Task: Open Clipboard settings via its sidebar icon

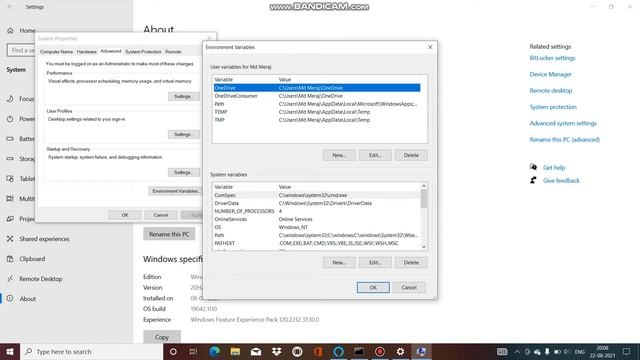Action: (10, 259)
